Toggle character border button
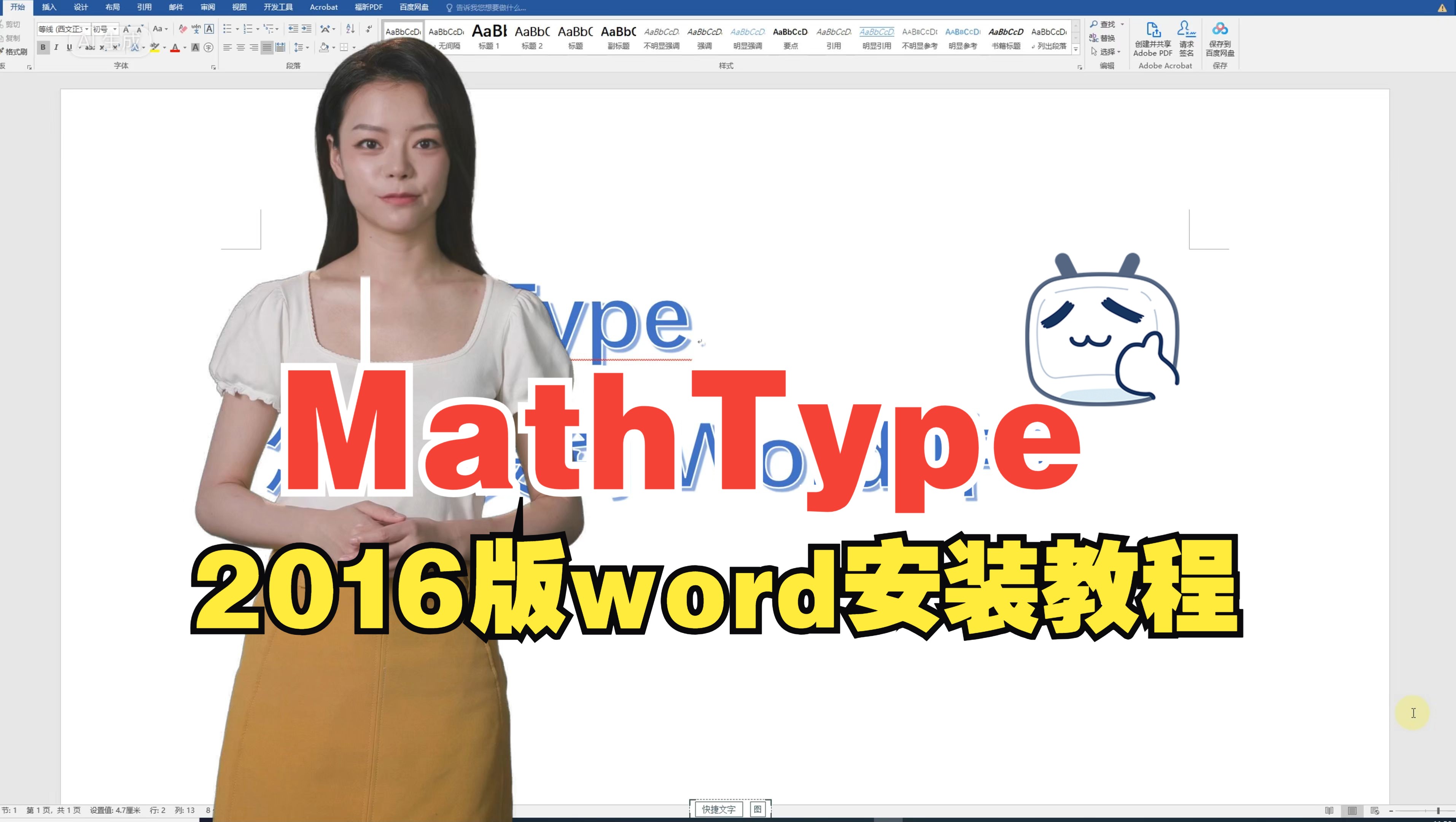 [209, 29]
